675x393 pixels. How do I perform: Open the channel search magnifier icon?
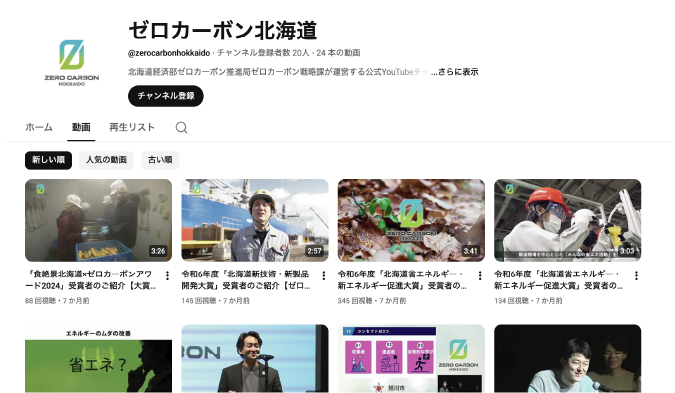(181, 127)
